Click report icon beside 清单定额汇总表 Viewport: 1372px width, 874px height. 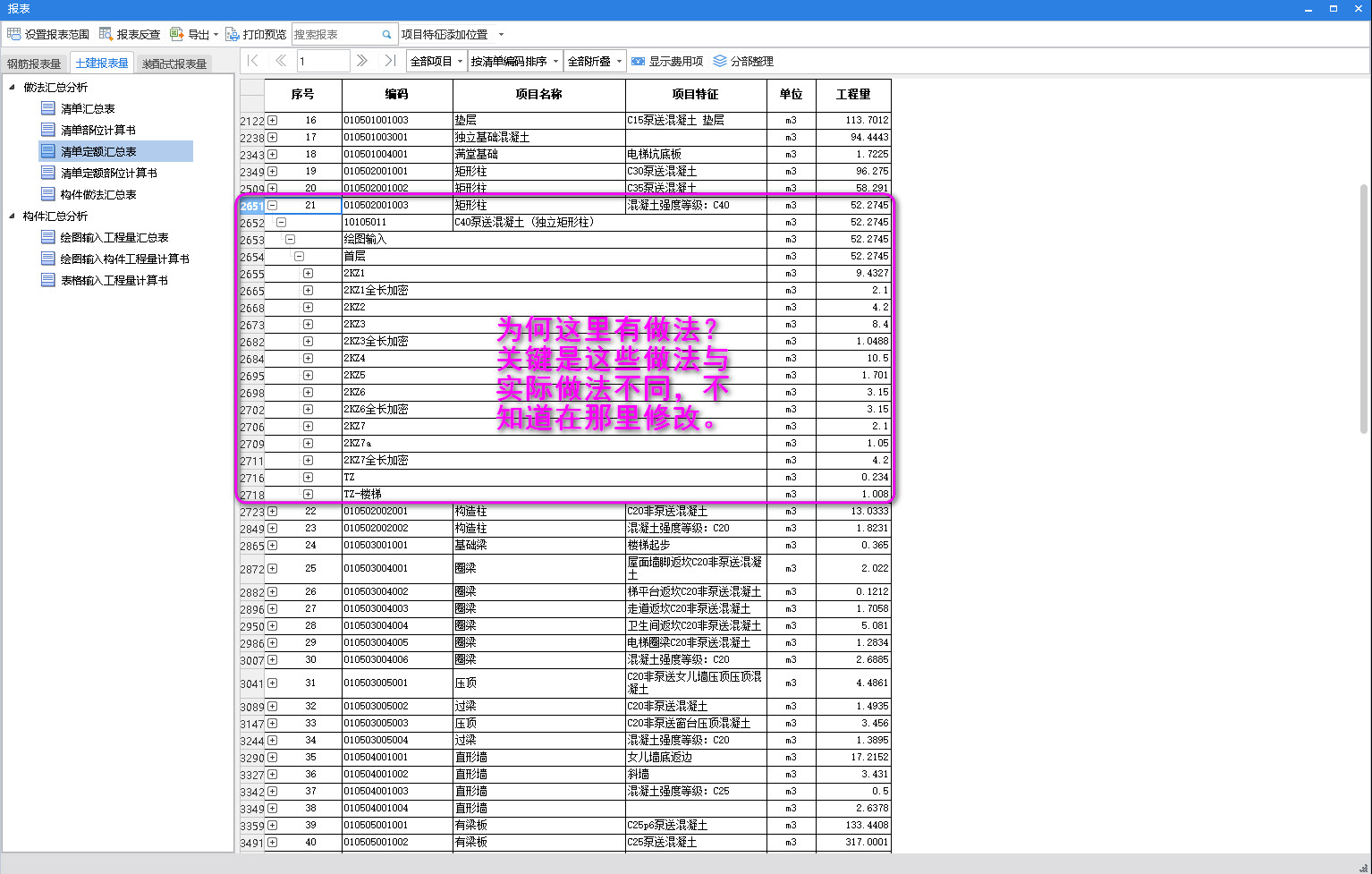pos(48,151)
